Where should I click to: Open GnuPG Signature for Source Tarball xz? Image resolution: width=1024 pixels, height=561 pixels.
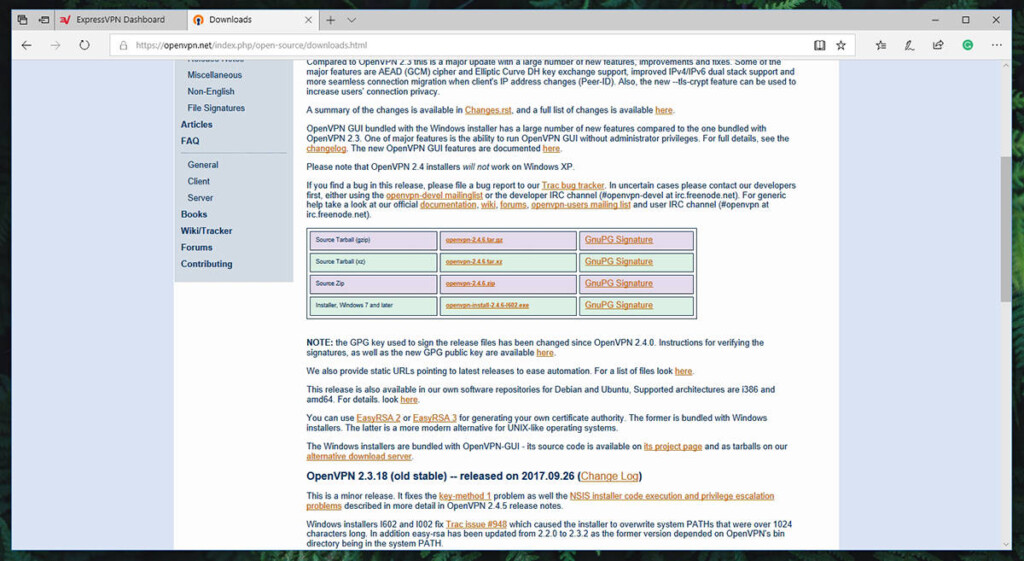618,261
